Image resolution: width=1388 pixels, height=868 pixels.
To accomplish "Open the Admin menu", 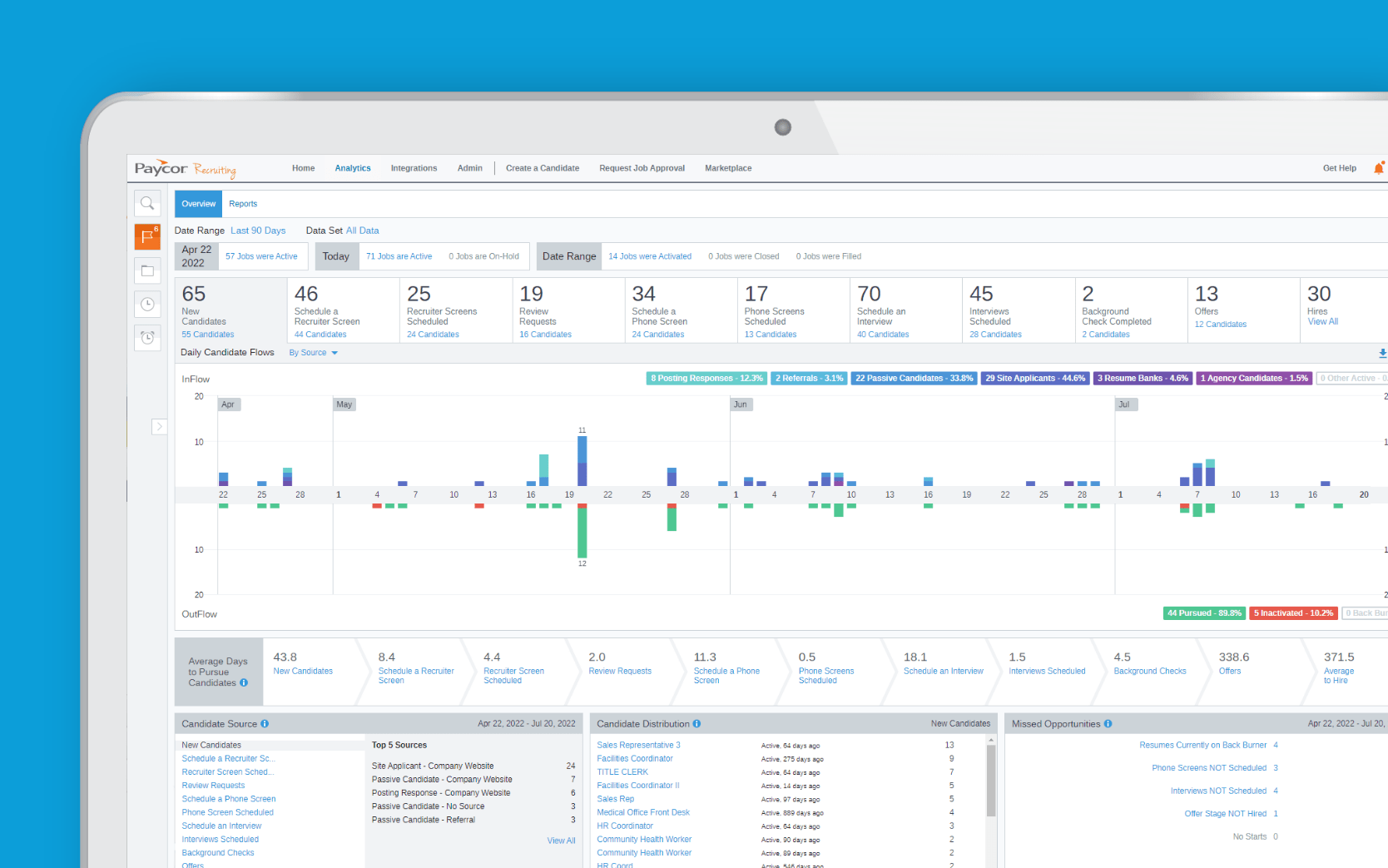I will coord(469,168).
